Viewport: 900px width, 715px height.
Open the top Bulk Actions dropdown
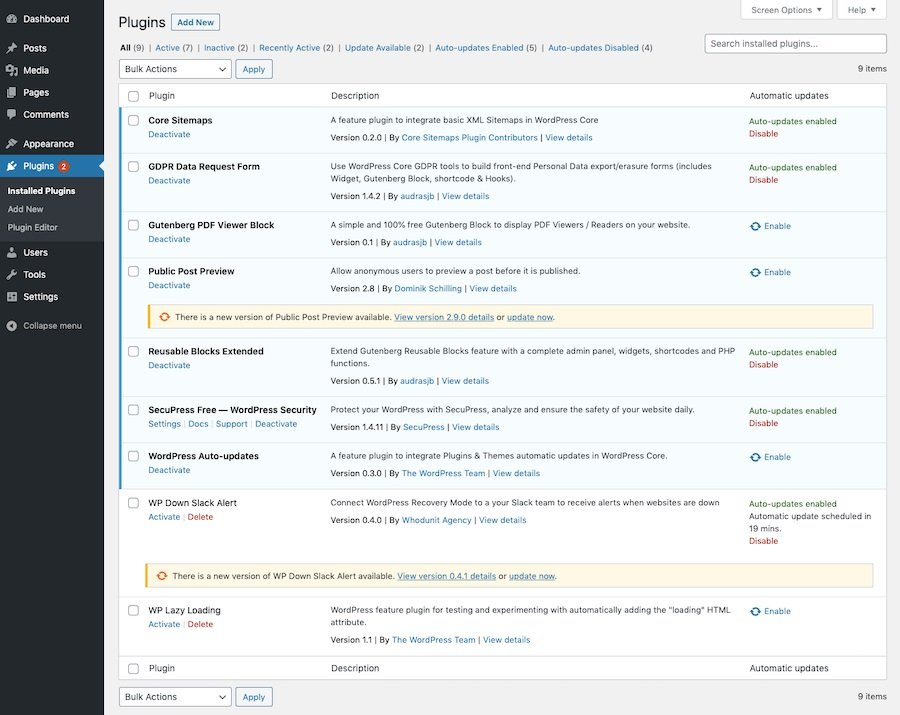pos(175,69)
